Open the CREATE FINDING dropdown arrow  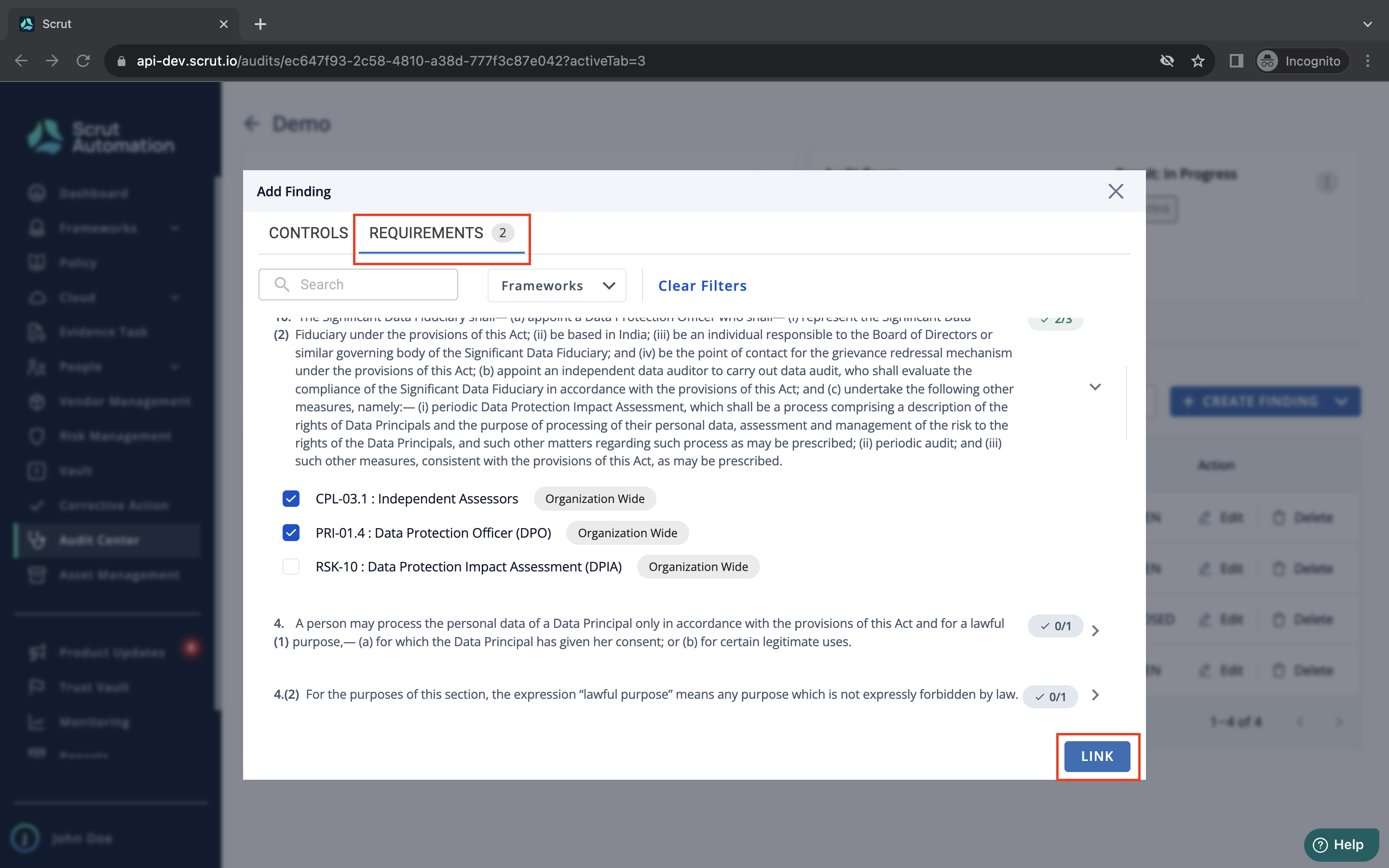coord(1342,401)
